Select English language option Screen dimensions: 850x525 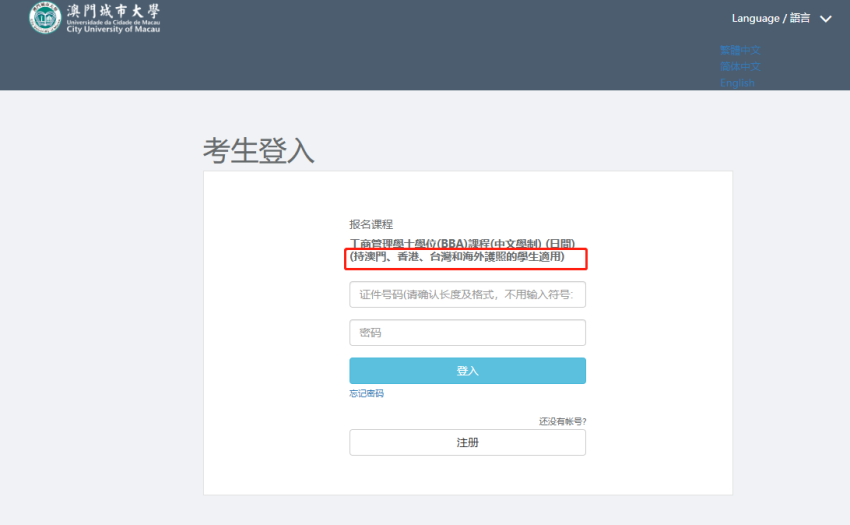pyautogui.click(x=737, y=83)
